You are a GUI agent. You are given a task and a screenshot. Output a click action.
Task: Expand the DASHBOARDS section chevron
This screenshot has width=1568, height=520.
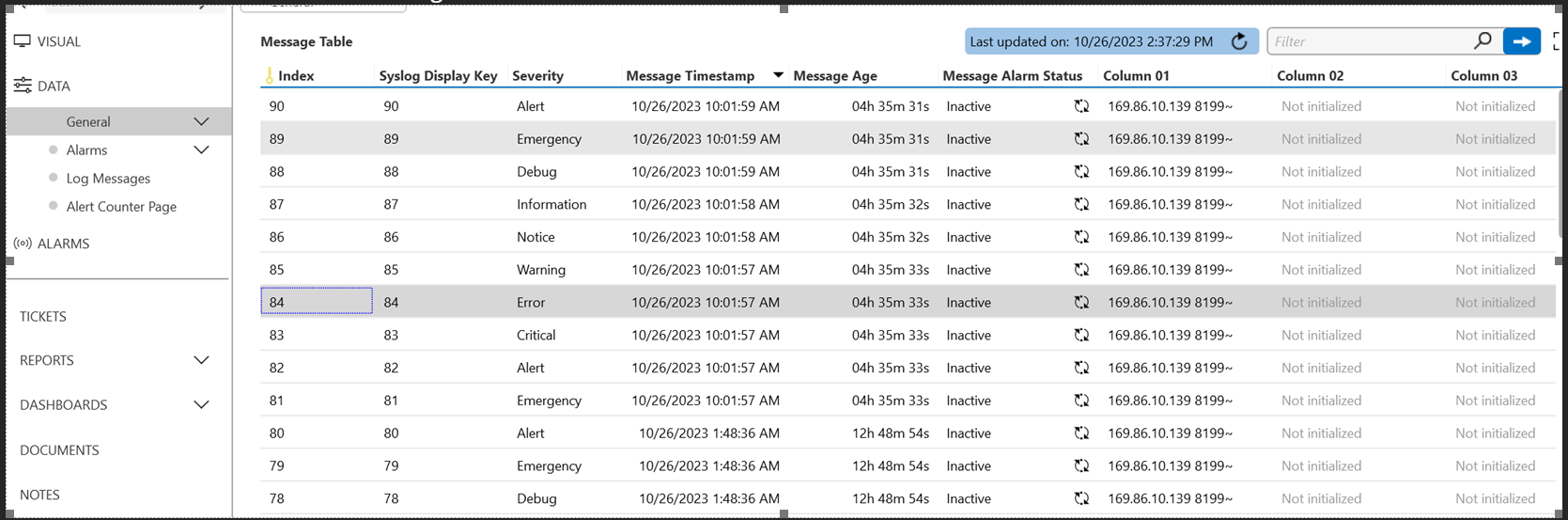click(201, 404)
